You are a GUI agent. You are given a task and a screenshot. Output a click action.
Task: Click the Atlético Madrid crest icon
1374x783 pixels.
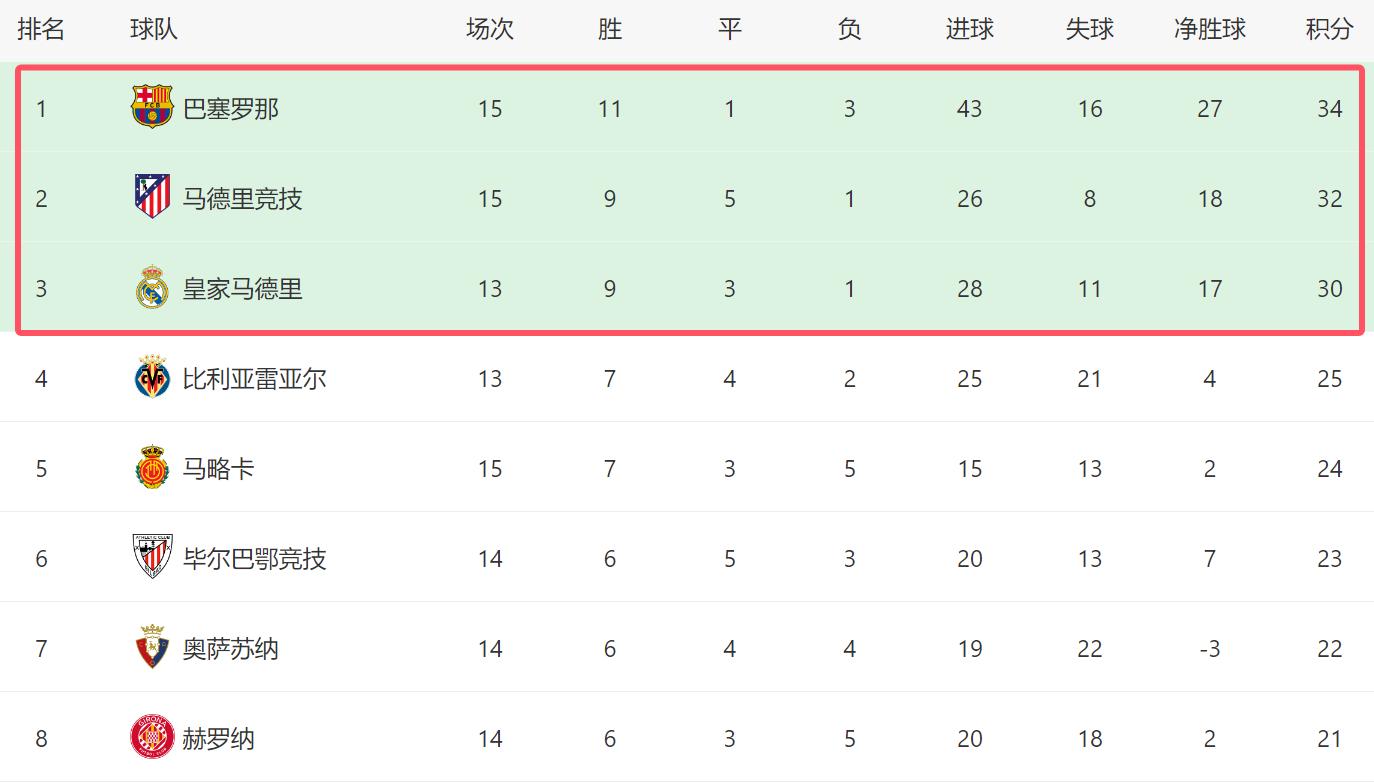coord(152,197)
